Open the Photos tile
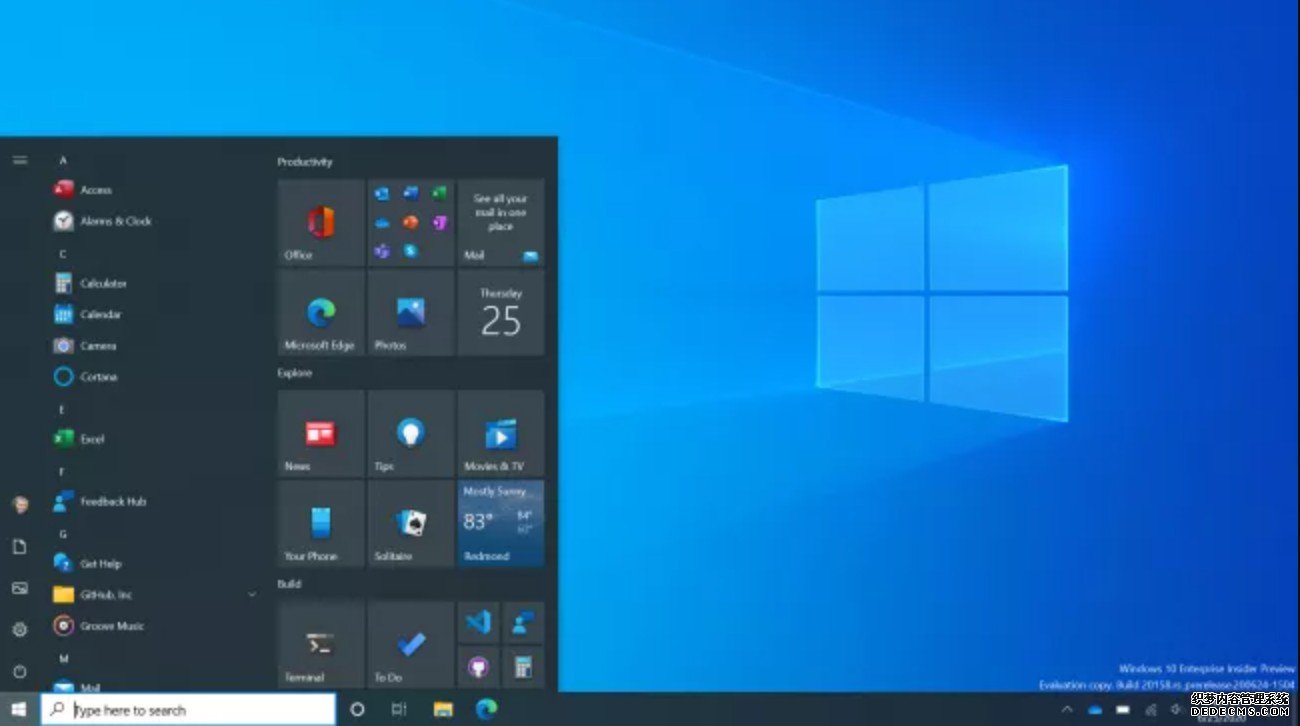This screenshot has height=726, width=1300. [x=411, y=313]
